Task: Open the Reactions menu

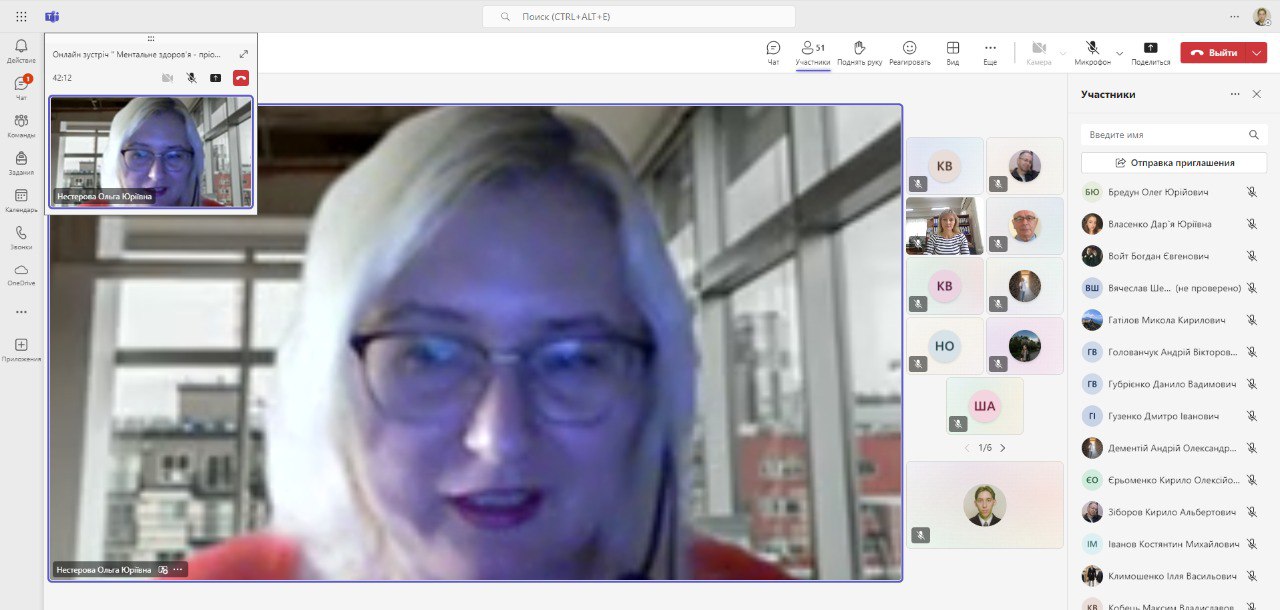Action: [x=909, y=53]
